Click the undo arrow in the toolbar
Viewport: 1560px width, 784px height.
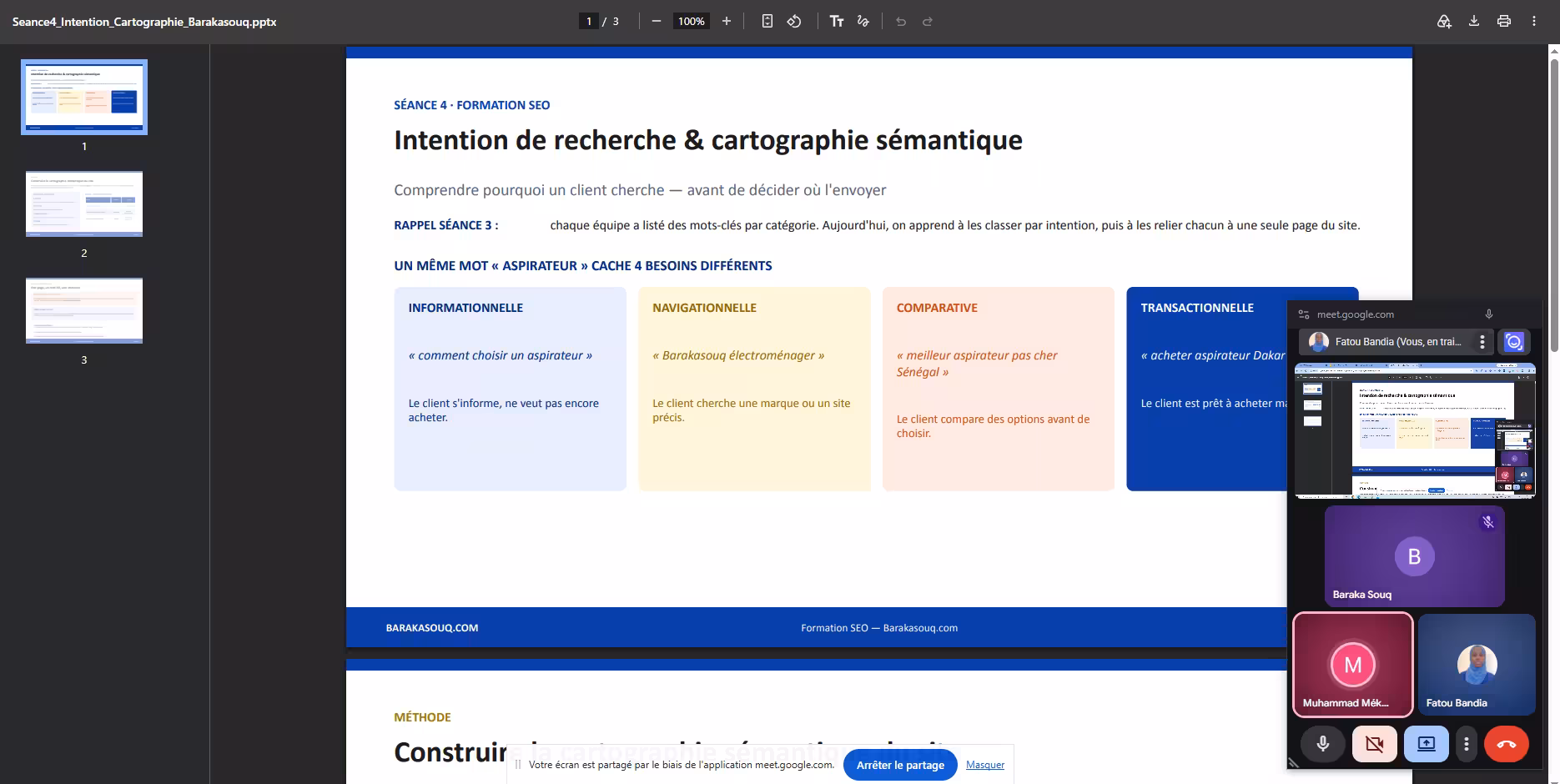(x=901, y=22)
